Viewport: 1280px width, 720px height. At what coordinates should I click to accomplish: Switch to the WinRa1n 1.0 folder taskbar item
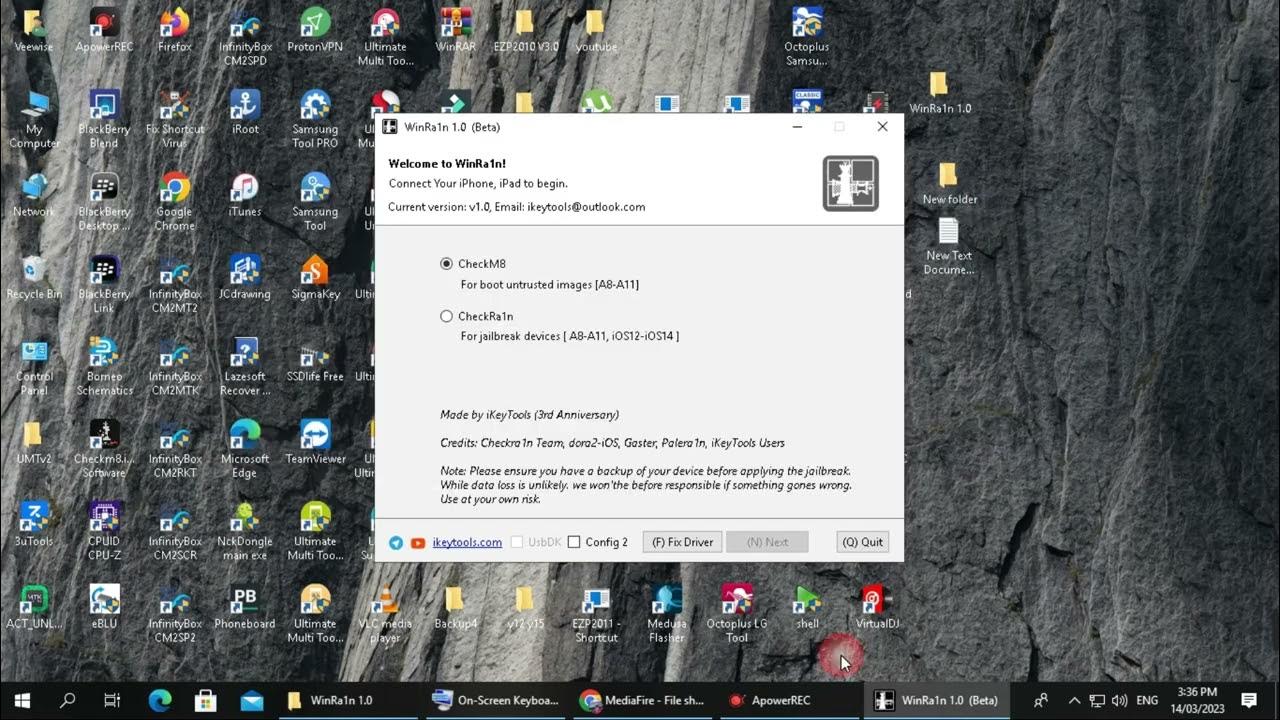point(348,700)
